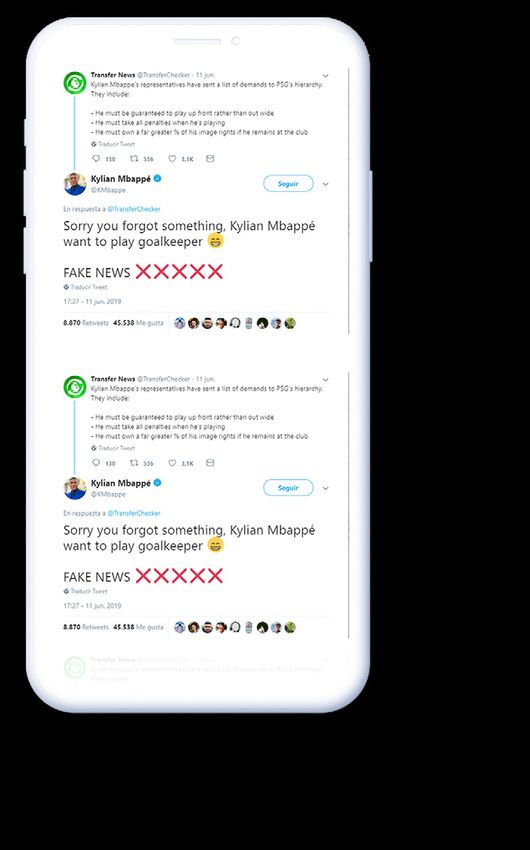The width and height of the screenshot is (530, 850).
Task: Click the heart icon in the lower tweet copy
Action: (x=172, y=463)
